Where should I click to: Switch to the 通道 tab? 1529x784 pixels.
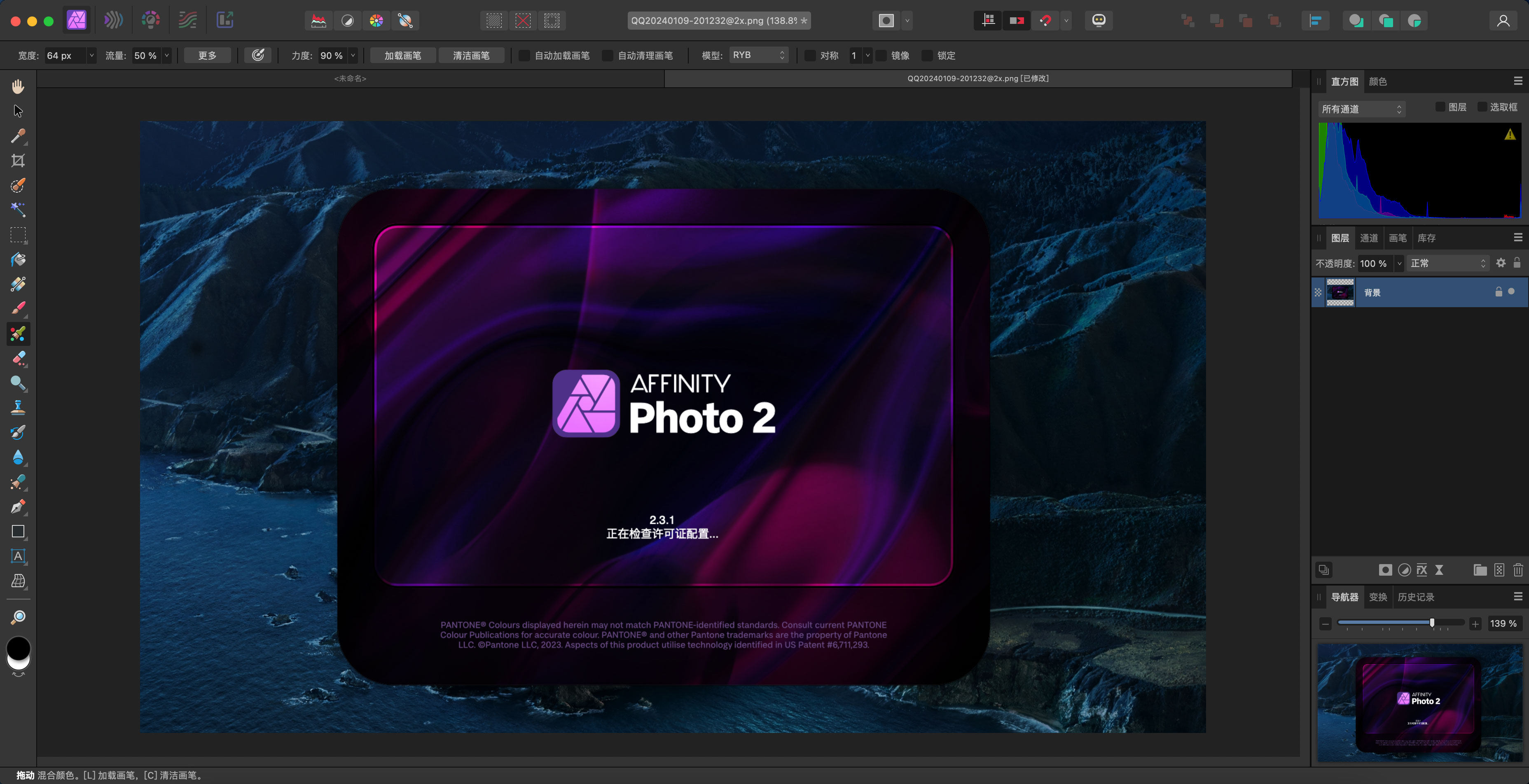(1369, 238)
